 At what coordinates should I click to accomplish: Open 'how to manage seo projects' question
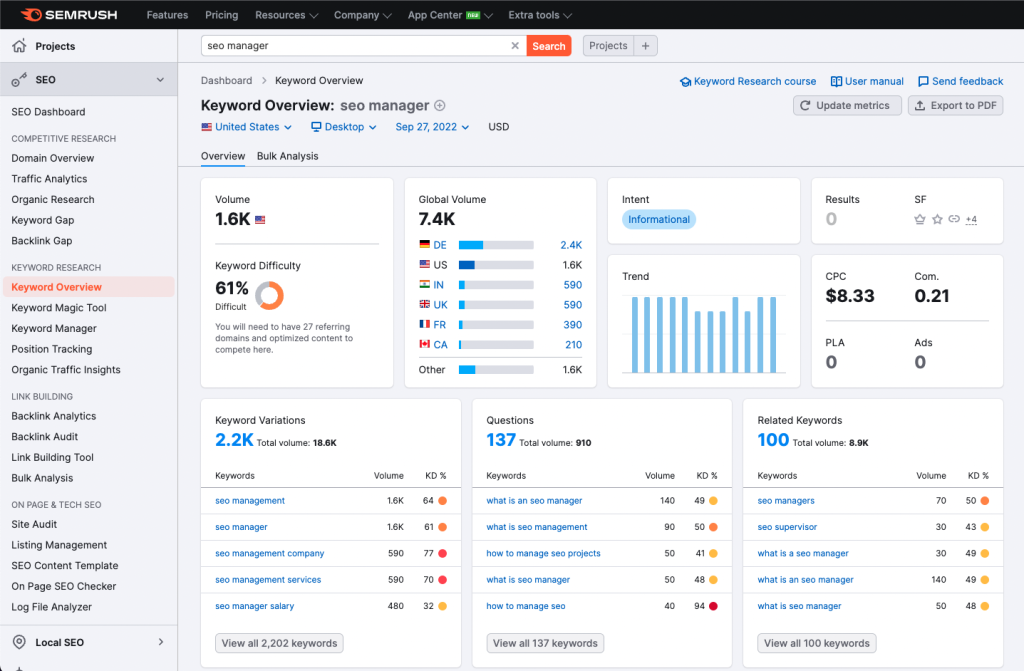click(543, 553)
